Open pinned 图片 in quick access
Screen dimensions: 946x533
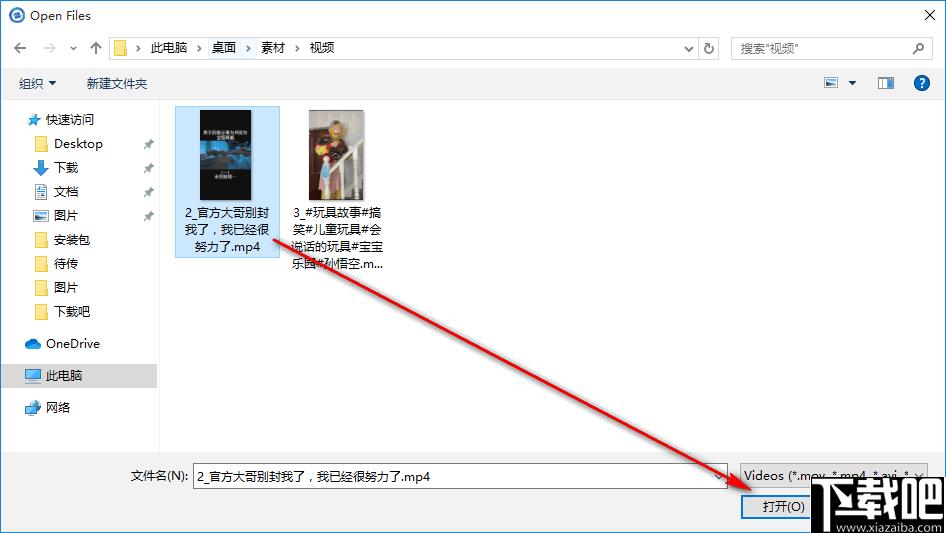(66, 215)
